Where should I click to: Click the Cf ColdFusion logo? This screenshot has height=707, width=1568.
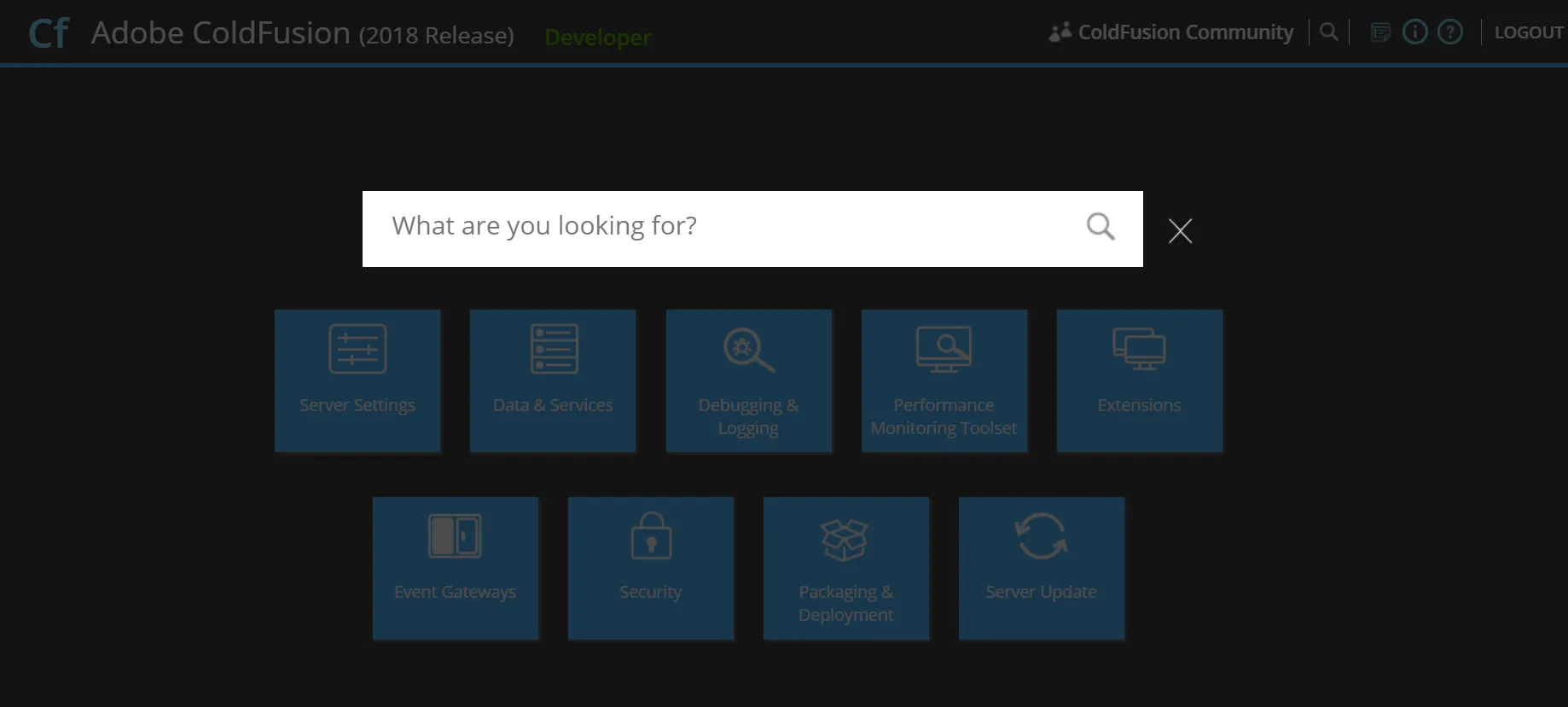coord(49,33)
